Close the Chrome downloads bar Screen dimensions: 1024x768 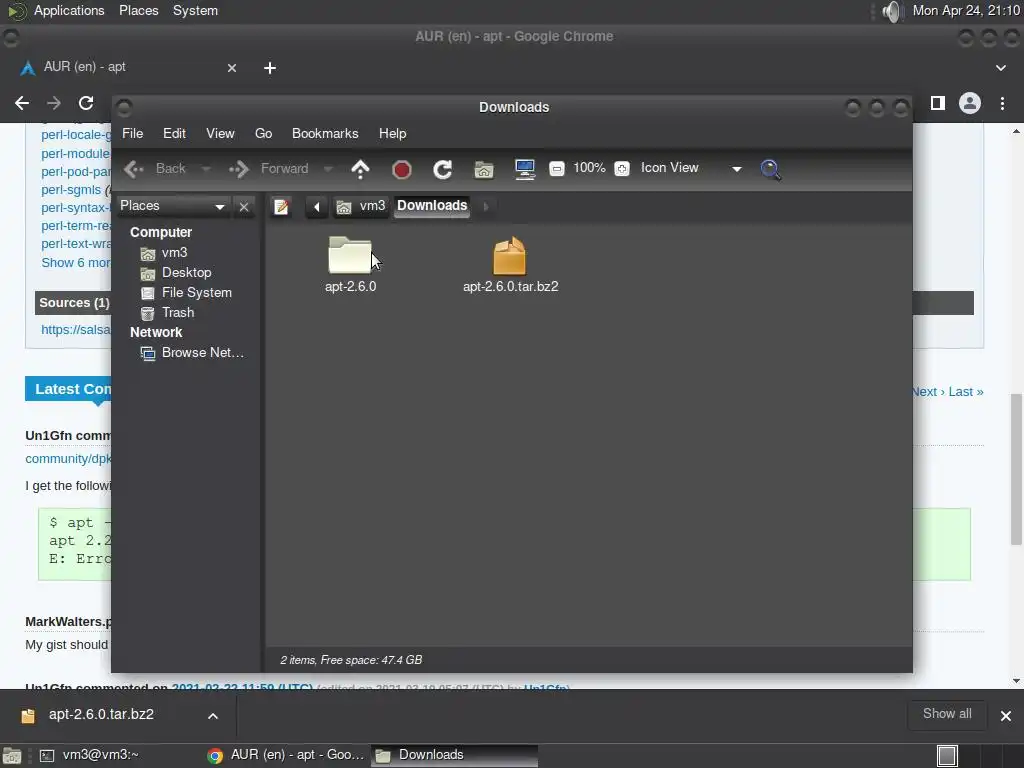(1006, 716)
